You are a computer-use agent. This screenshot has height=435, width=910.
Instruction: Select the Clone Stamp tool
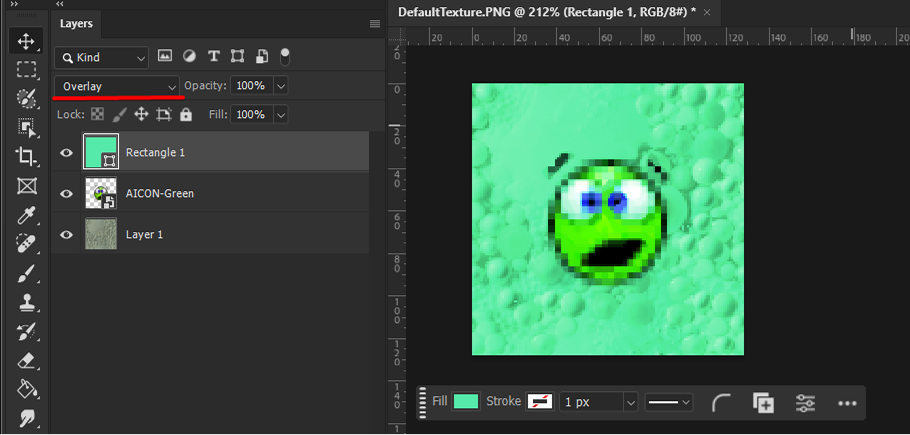[x=26, y=302]
